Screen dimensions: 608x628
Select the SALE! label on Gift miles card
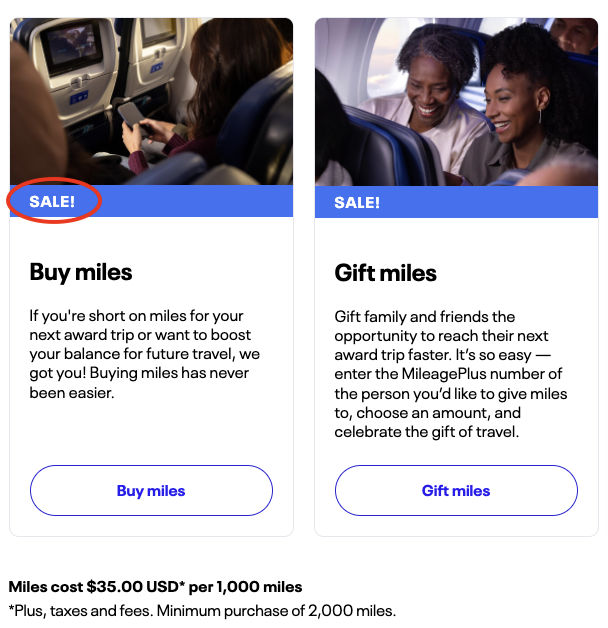click(x=357, y=203)
